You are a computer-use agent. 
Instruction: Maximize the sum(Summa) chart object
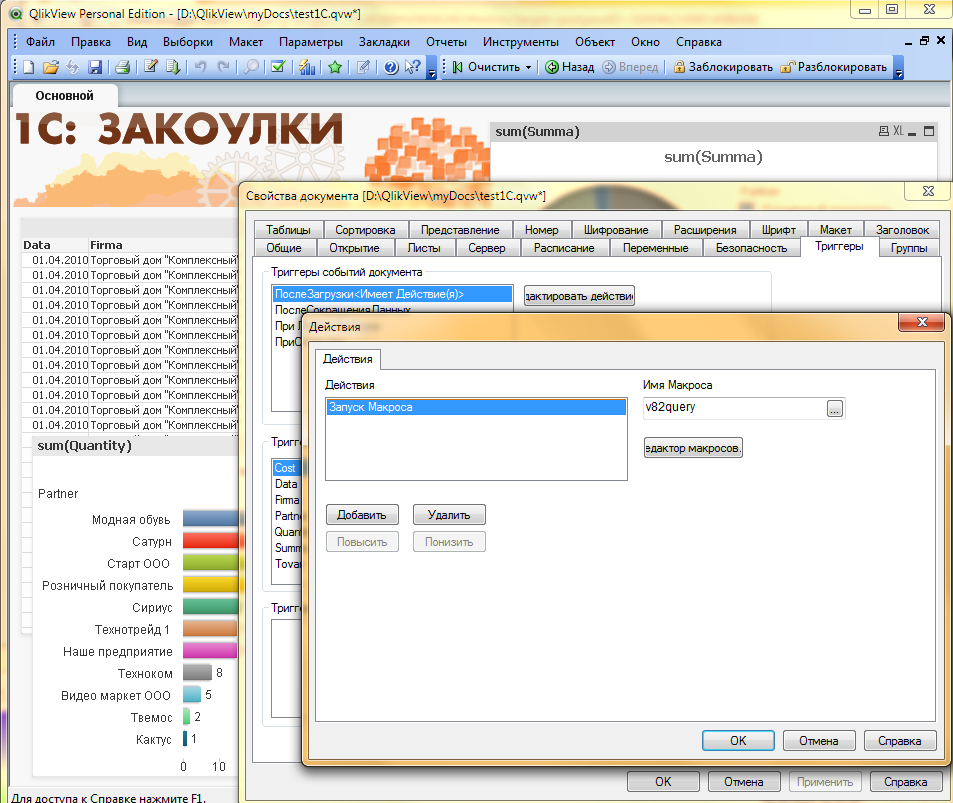click(x=929, y=131)
